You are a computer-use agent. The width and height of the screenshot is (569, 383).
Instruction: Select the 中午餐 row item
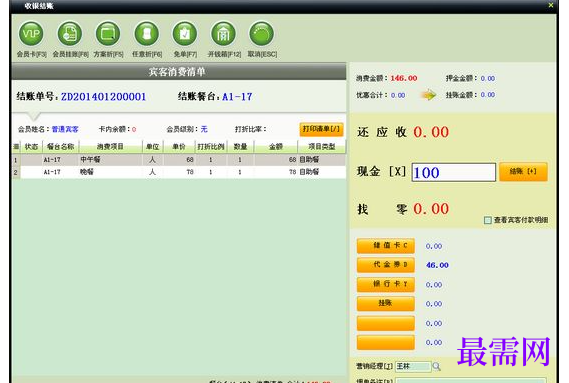(90, 159)
